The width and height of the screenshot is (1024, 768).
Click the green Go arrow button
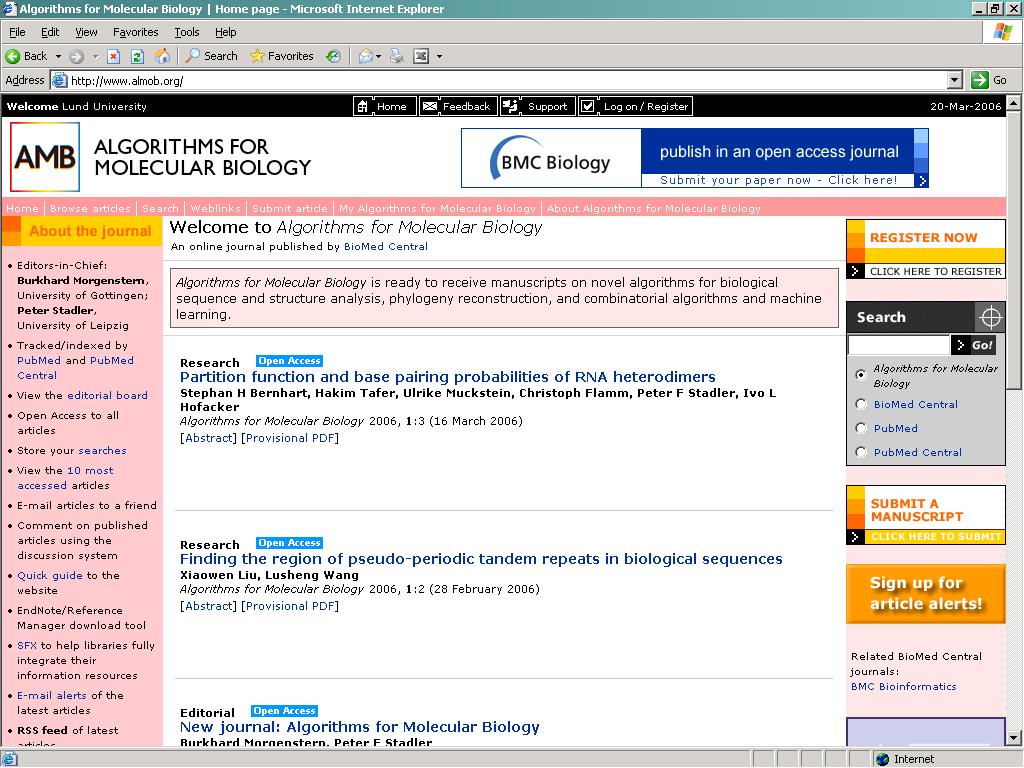pos(980,80)
